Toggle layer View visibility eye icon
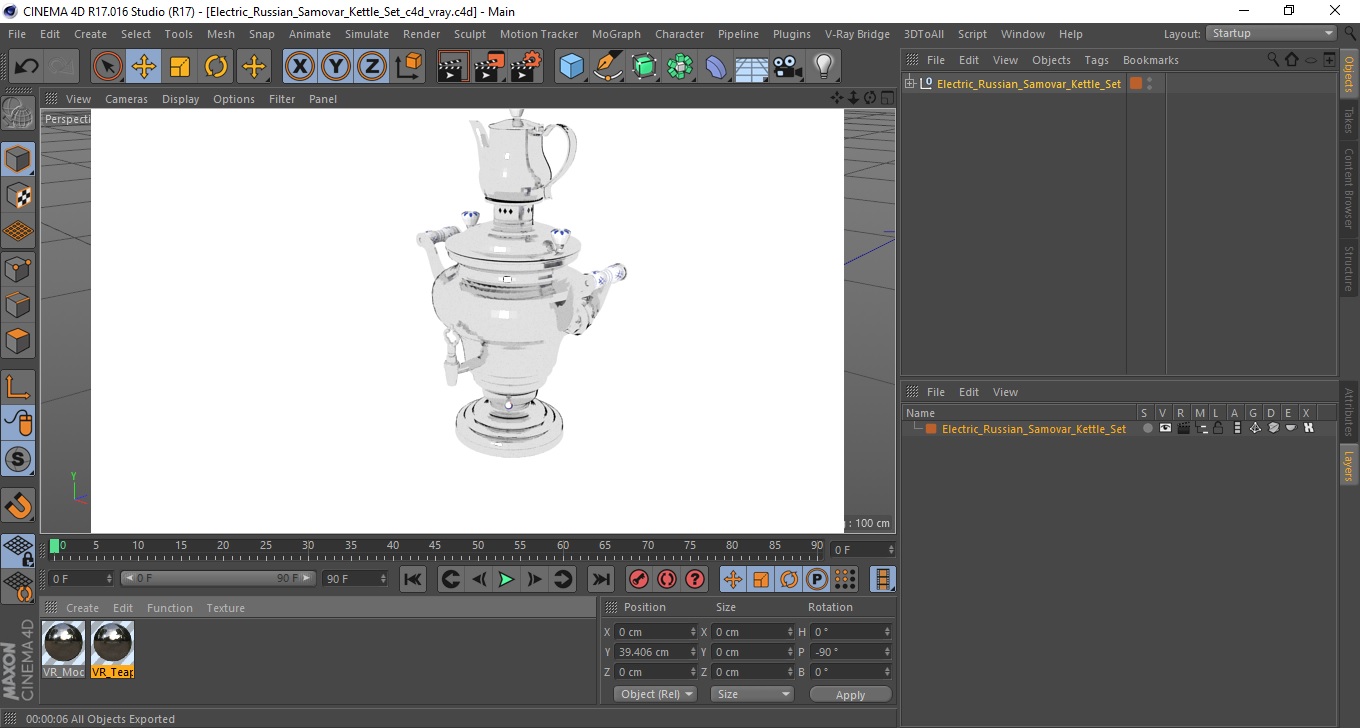The height and width of the screenshot is (728, 1360). click(x=1165, y=428)
